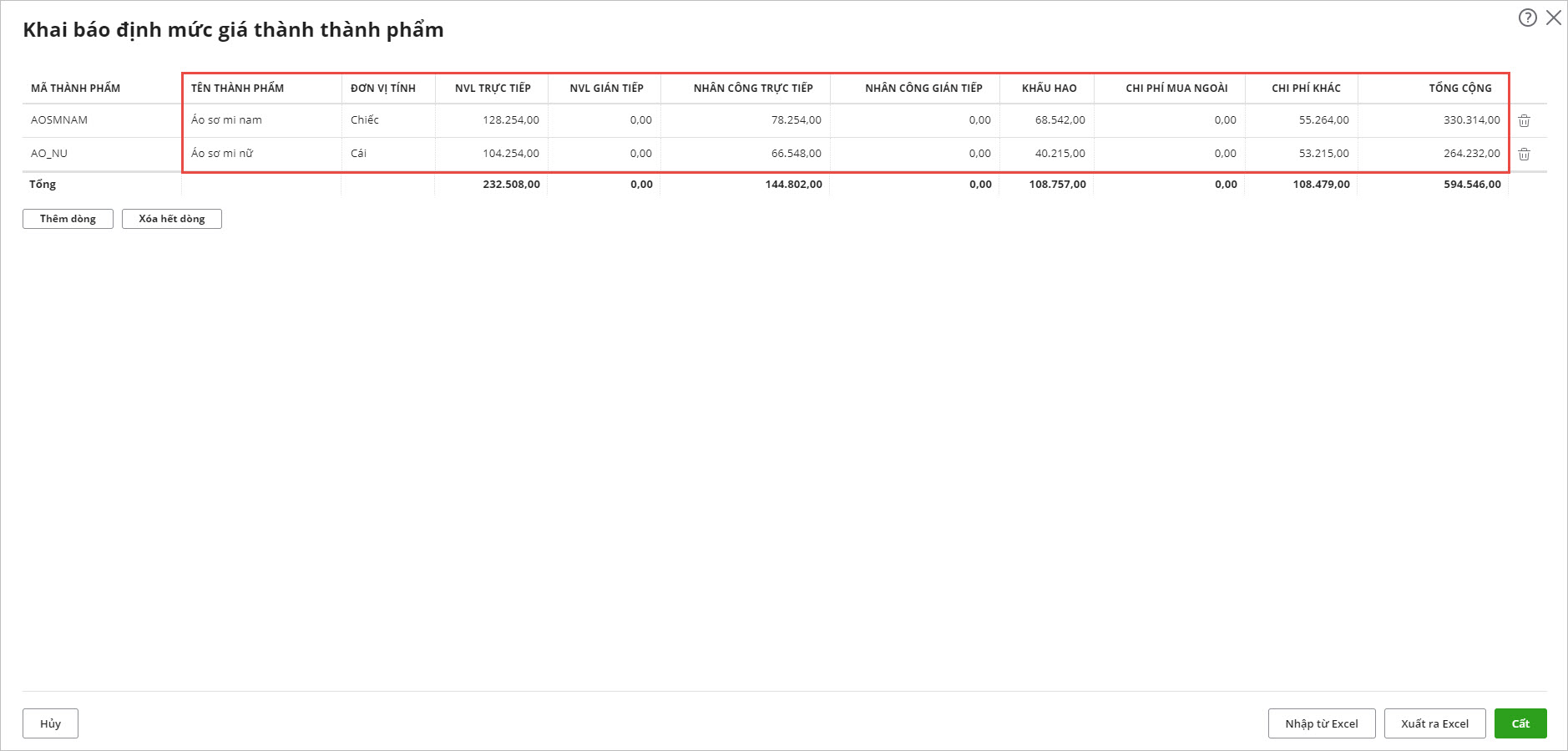Save with the green Cất button

pyautogui.click(x=1520, y=723)
